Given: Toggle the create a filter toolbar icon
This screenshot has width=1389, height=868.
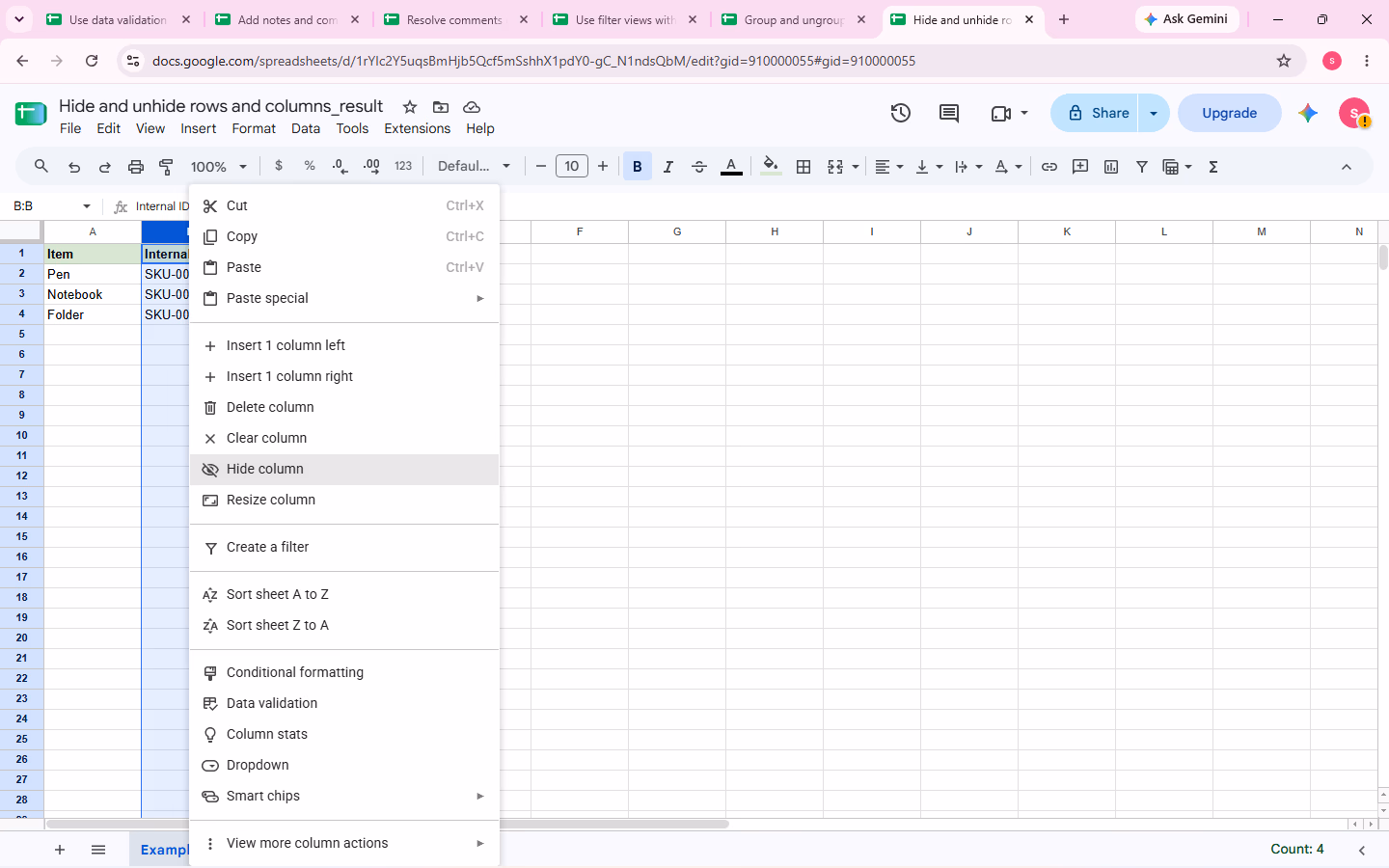Looking at the screenshot, I should pos(1142,167).
